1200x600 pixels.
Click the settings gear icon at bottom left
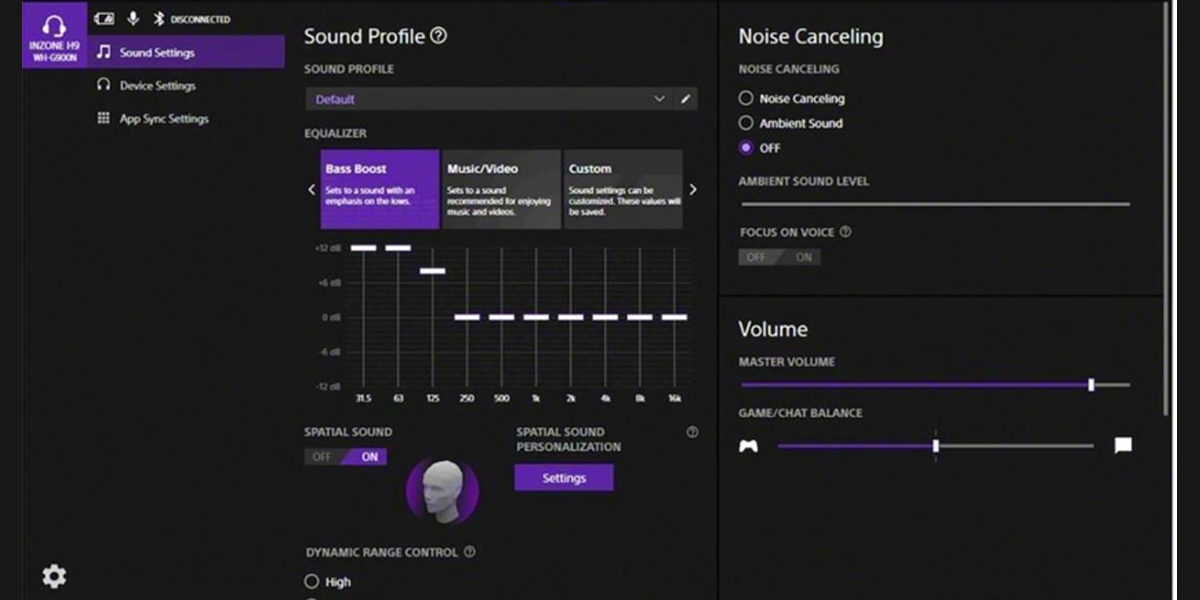coord(54,576)
